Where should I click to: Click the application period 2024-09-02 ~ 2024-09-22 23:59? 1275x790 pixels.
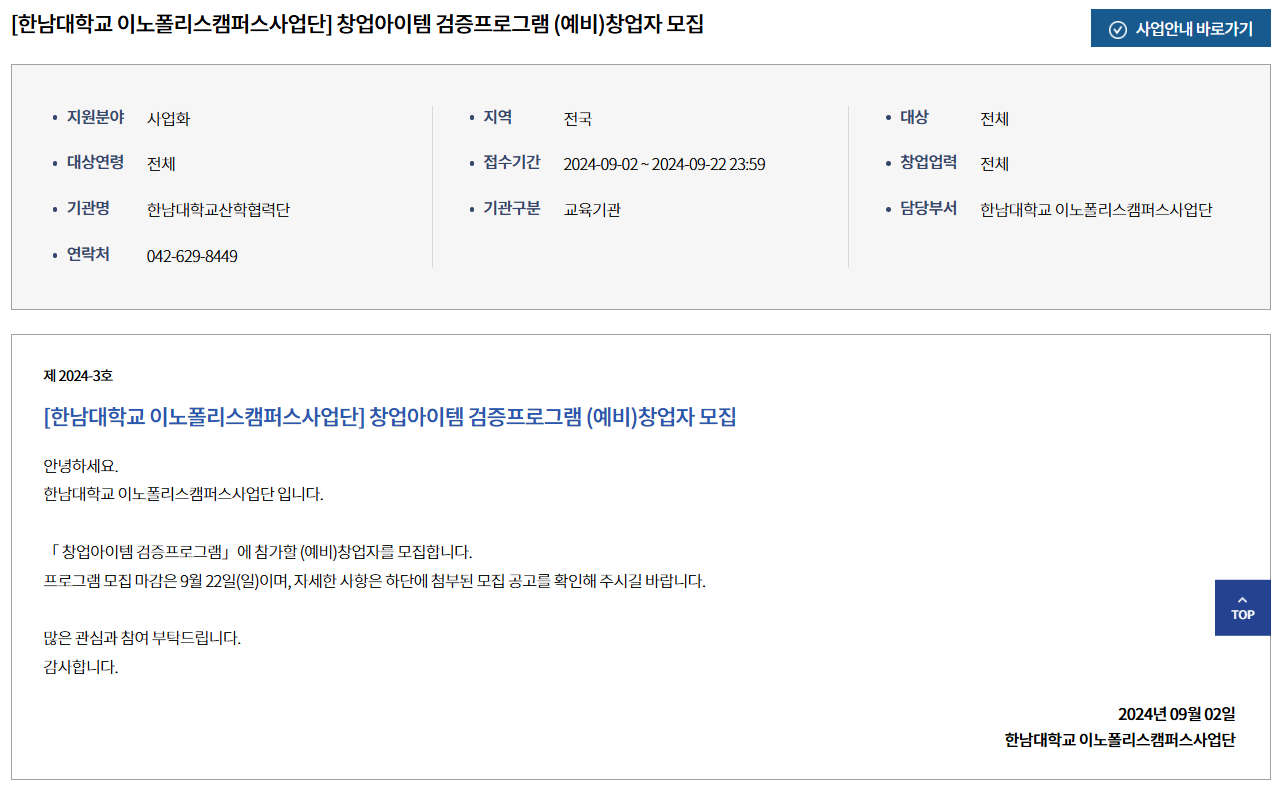click(665, 164)
